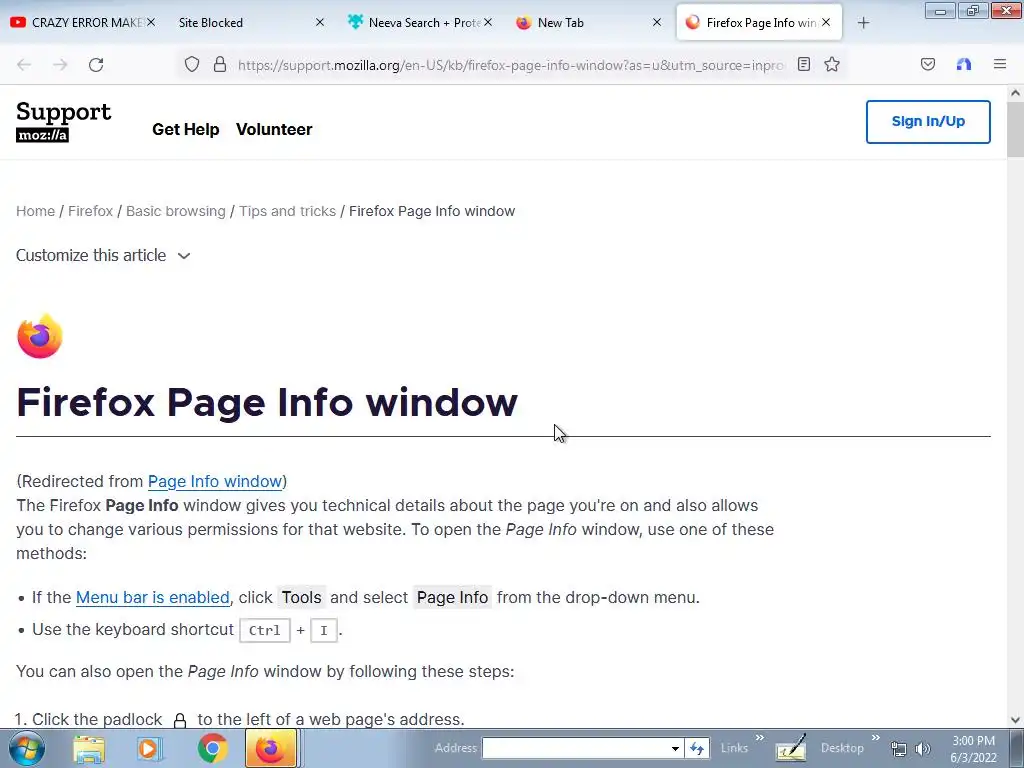This screenshot has height=768, width=1024.
Task: Open Tips and tricks breadcrumb link
Action: (x=287, y=211)
